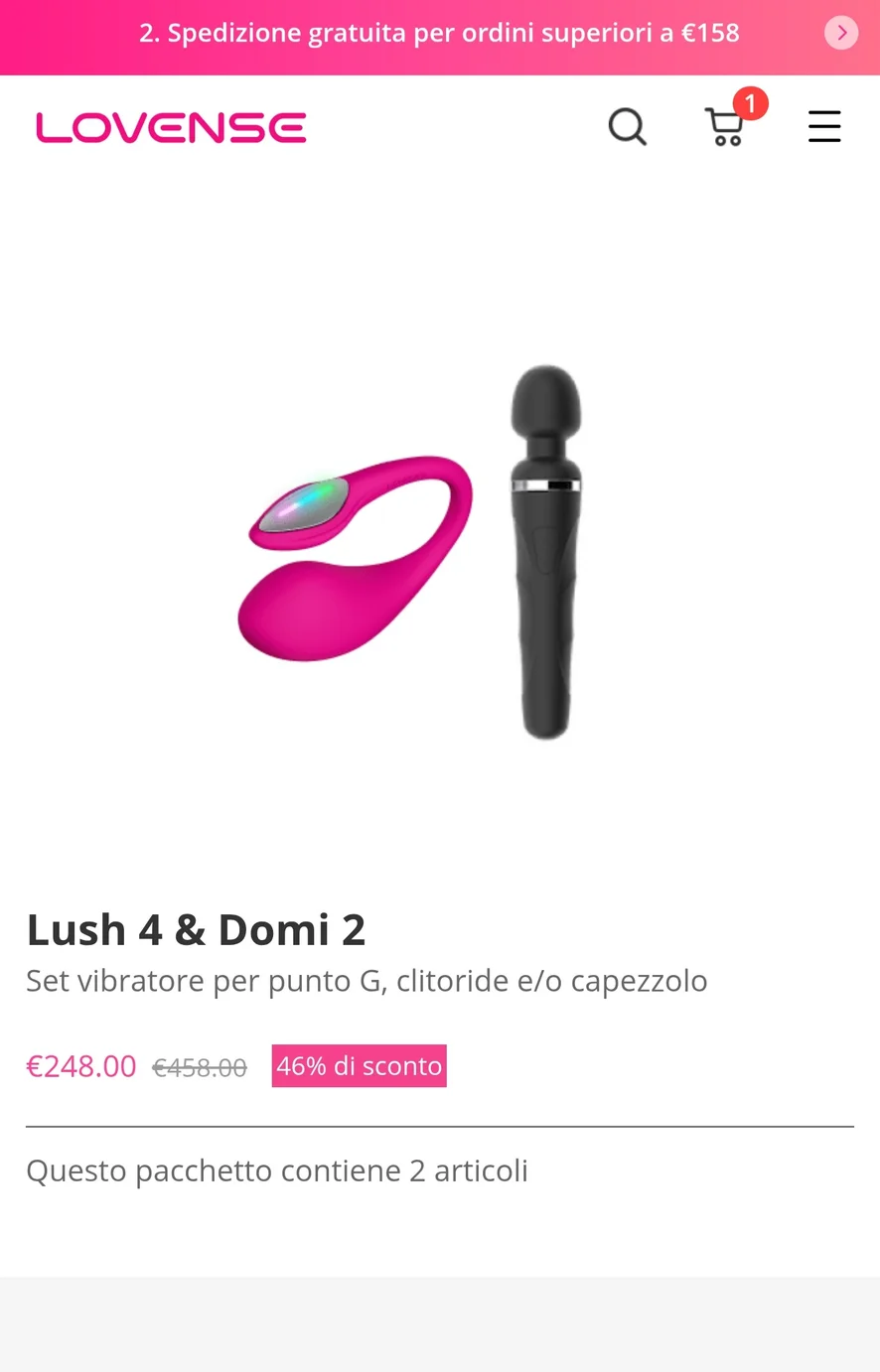Tap the red cart badge showing 1
The height and width of the screenshot is (1372, 880).
pyautogui.click(x=750, y=102)
